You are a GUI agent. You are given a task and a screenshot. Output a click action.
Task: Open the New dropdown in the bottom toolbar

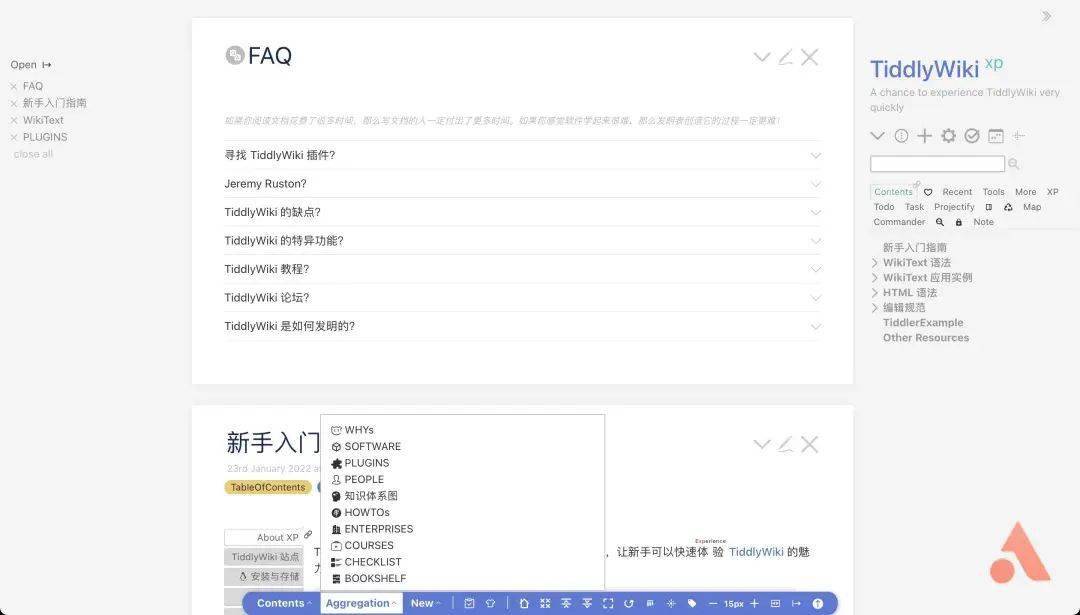click(x=424, y=603)
